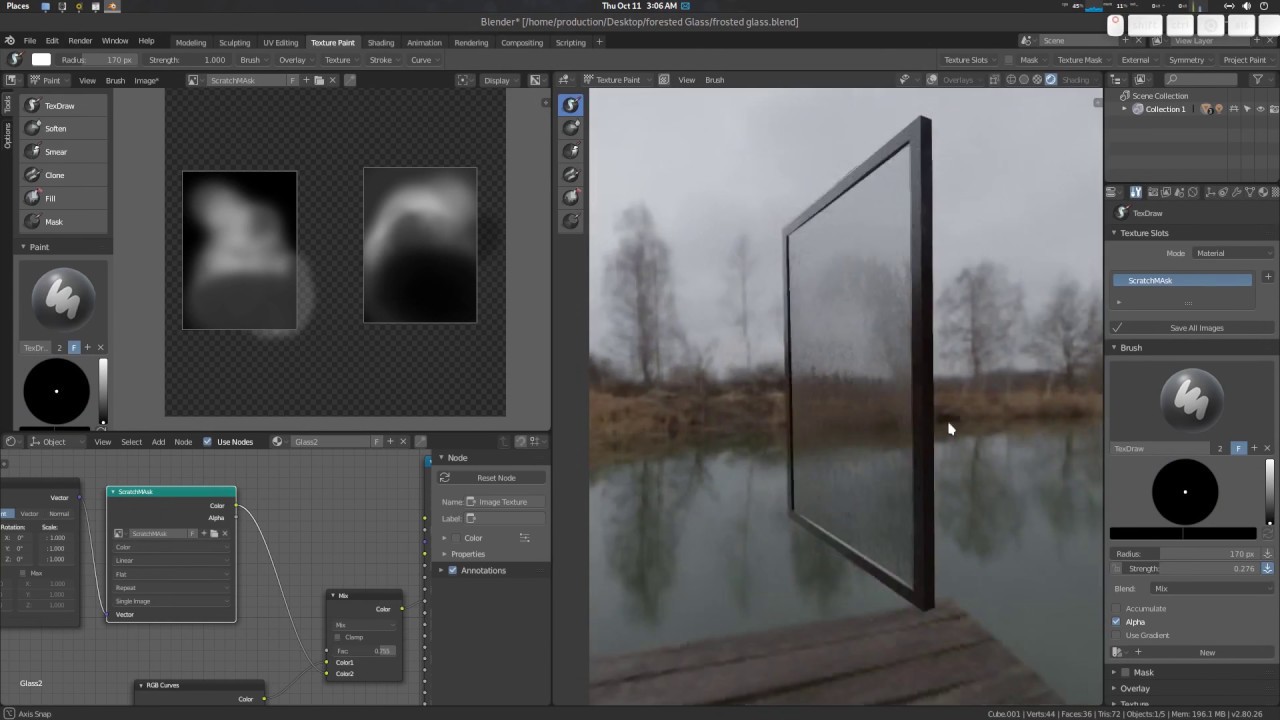
Task: Switch to the Sculpting workspace tab
Action: (235, 42)
